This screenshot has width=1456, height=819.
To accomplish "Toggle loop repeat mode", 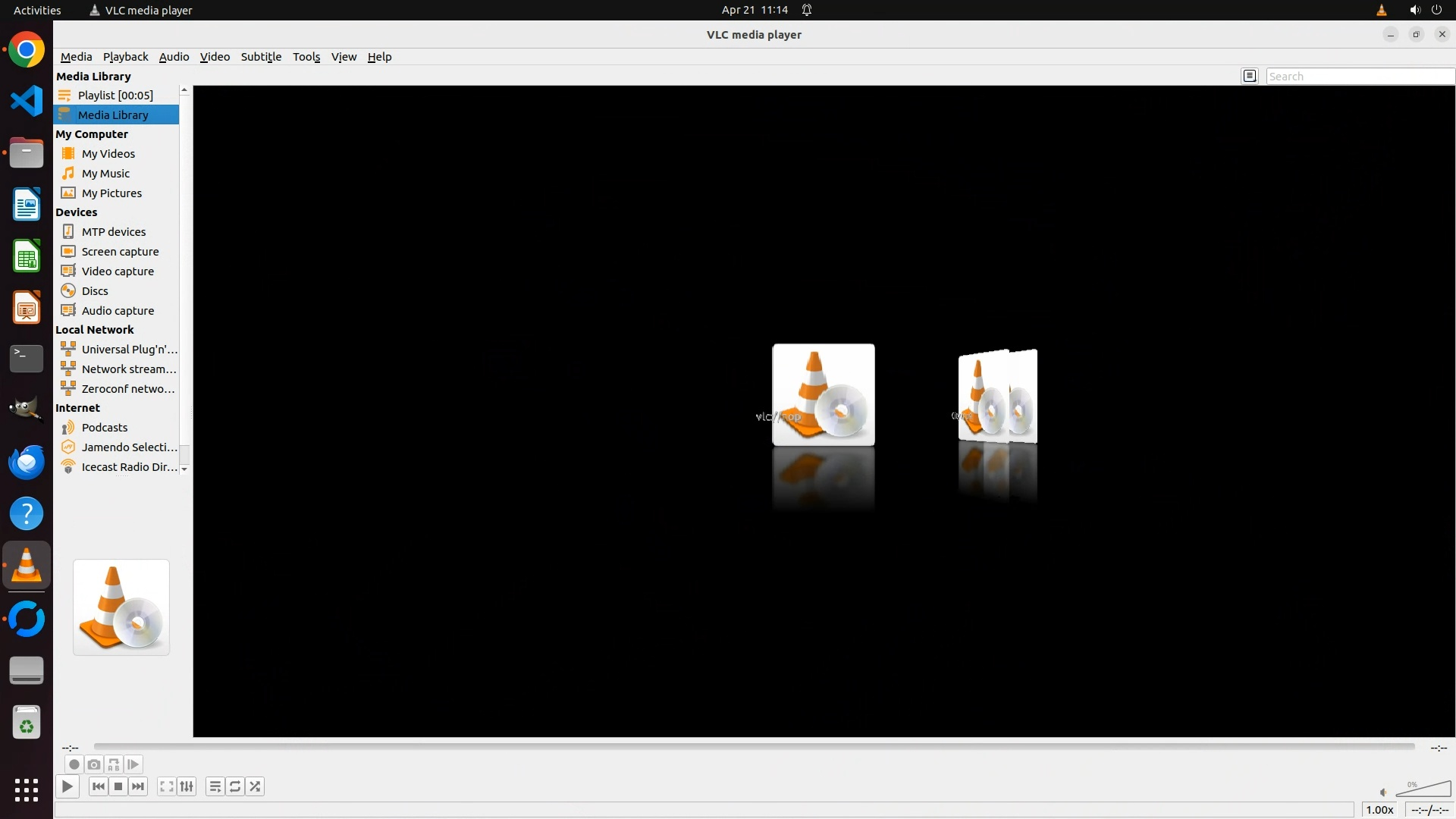I will (235, 786).
